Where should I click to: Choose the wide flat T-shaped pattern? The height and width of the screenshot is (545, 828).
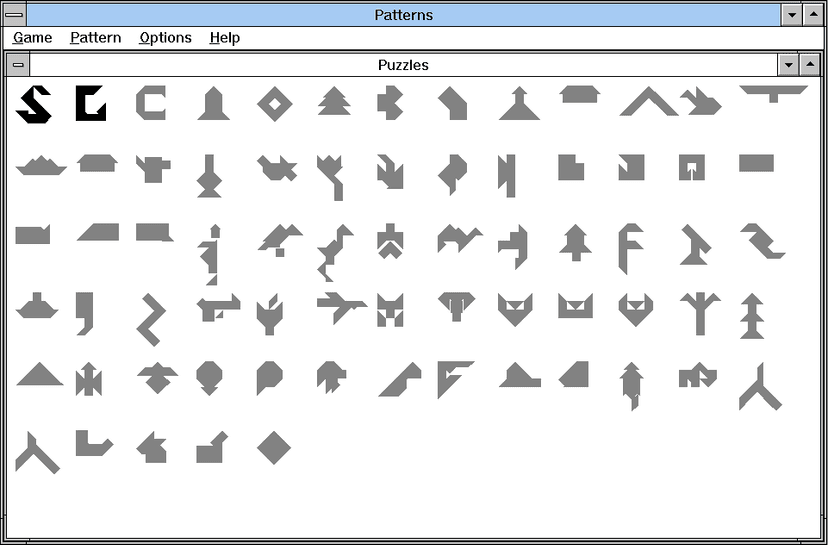(x=774, y=94)
